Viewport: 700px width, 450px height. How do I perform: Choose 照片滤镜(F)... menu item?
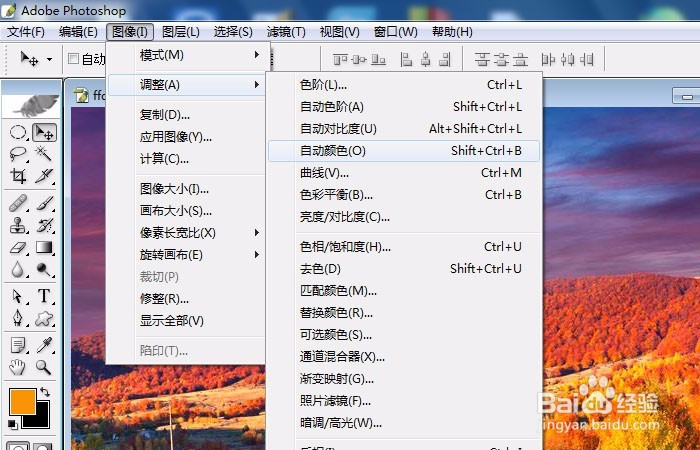point(404,401)
